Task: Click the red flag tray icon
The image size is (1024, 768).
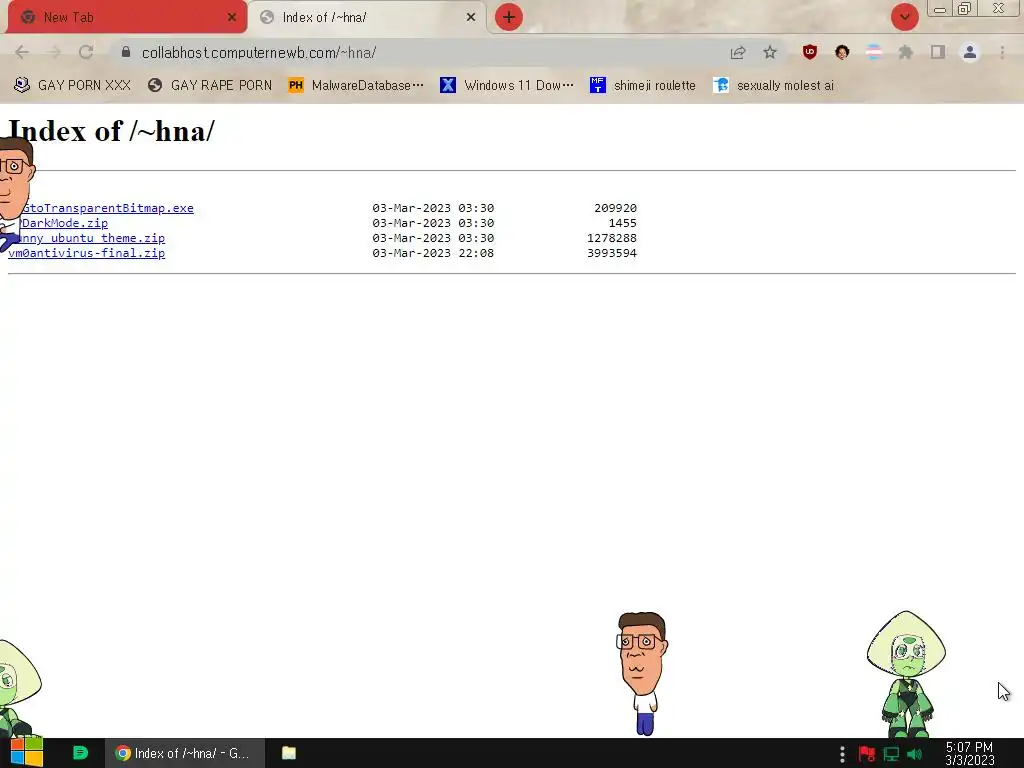Action: pos(867,754)
